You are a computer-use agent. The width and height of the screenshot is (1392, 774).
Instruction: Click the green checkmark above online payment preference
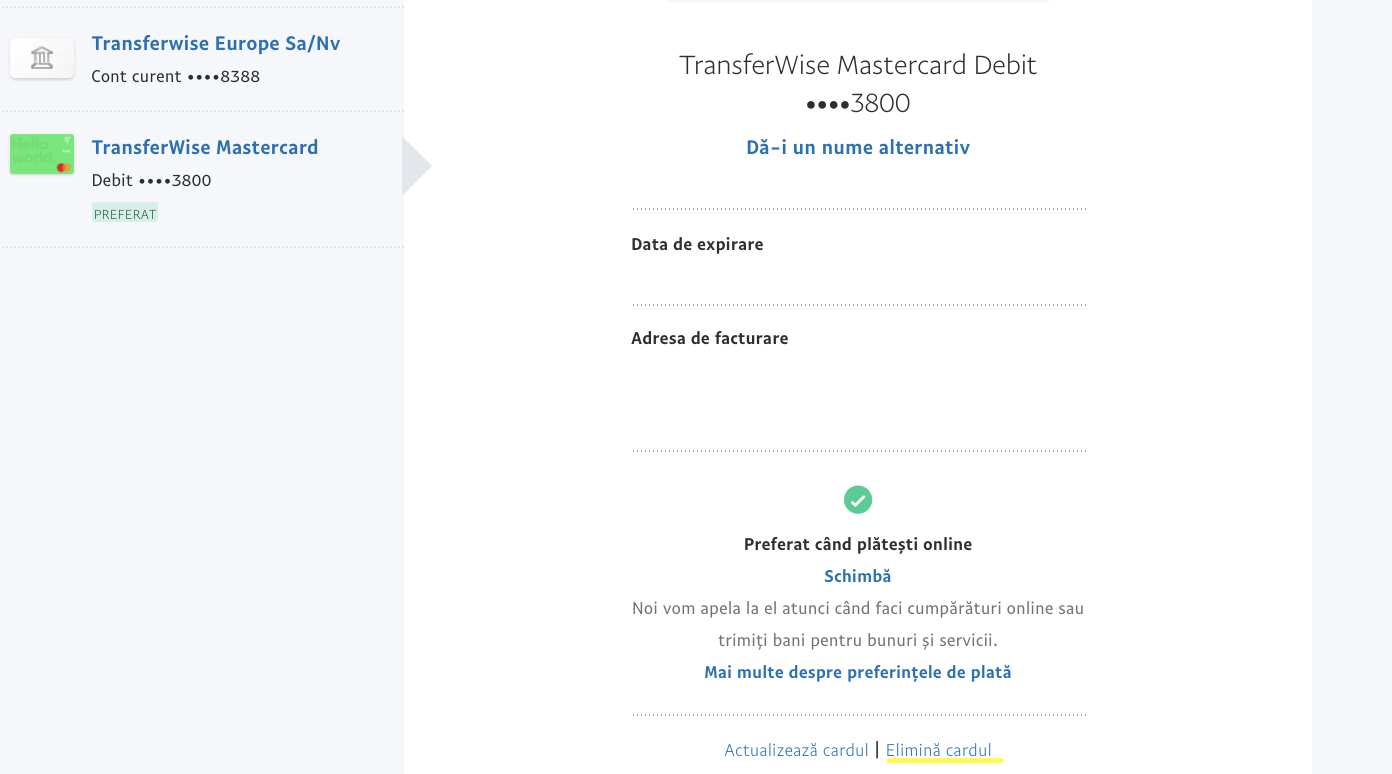click(857, 499)
